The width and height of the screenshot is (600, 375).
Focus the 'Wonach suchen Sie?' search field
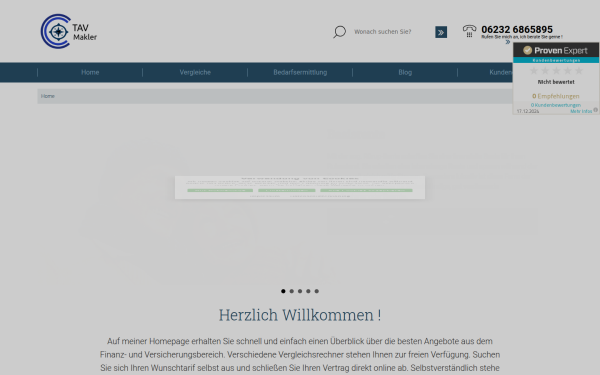pos(391,32)
